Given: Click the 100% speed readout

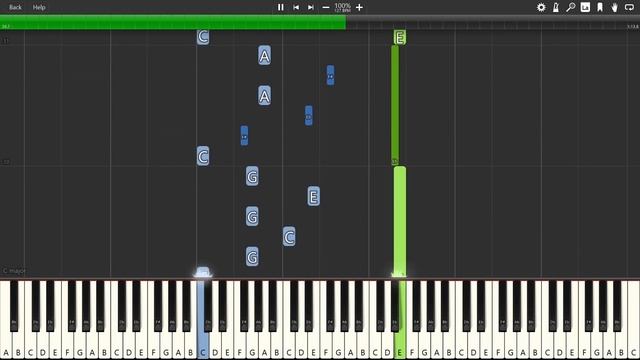Looking at the screenshot, I should coord(342,6).
